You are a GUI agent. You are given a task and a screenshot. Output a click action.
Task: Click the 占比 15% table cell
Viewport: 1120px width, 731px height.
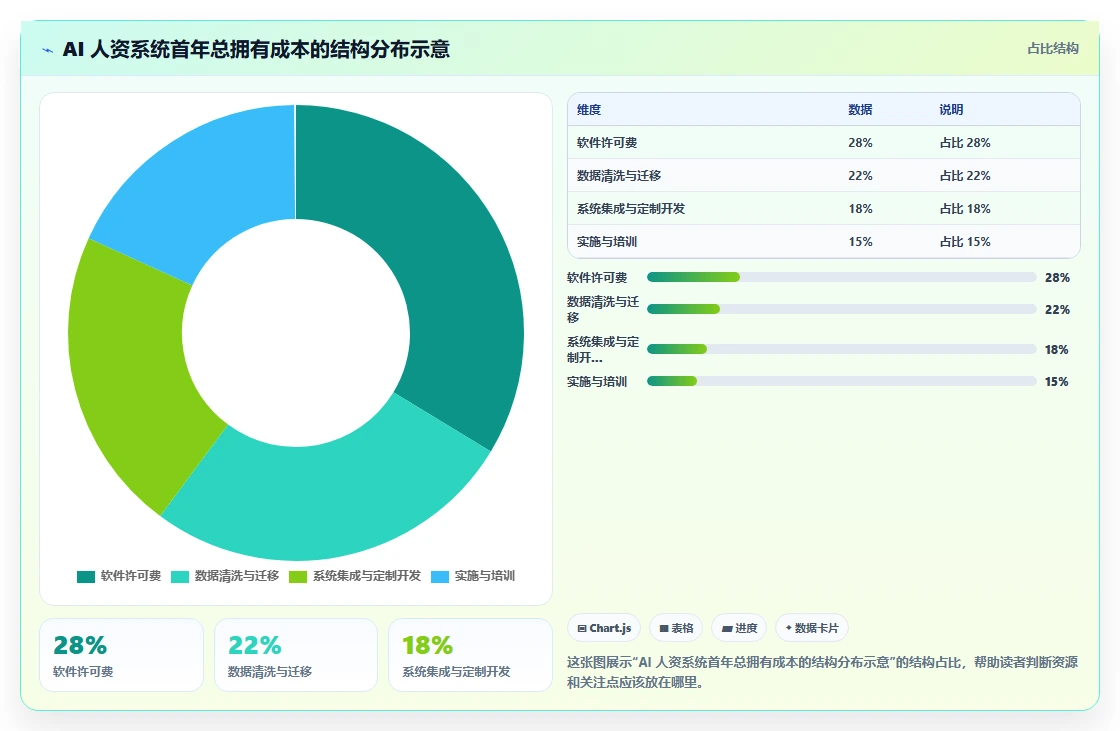965,242
